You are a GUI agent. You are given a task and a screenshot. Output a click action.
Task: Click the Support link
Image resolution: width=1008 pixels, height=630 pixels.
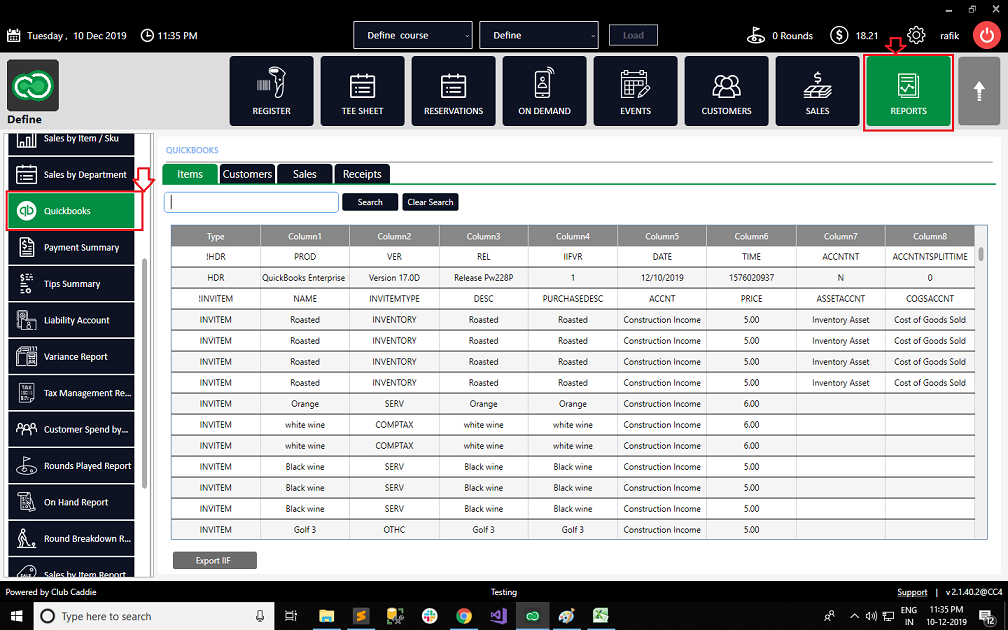click(x=912, y=592)
